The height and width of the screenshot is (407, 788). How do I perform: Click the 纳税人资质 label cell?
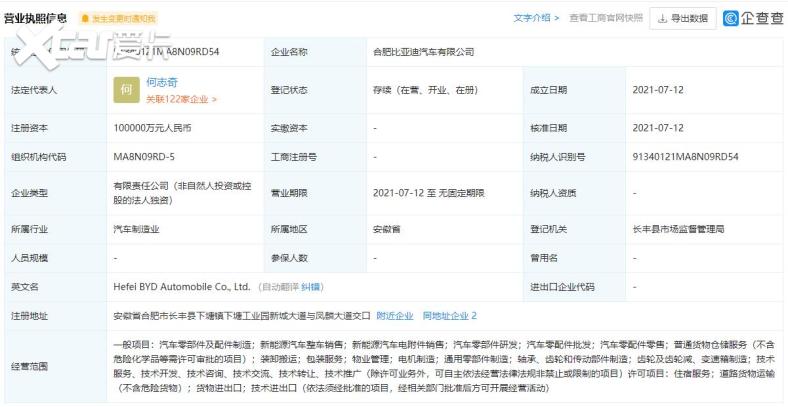pyautogui.click(x=575, y=193)
